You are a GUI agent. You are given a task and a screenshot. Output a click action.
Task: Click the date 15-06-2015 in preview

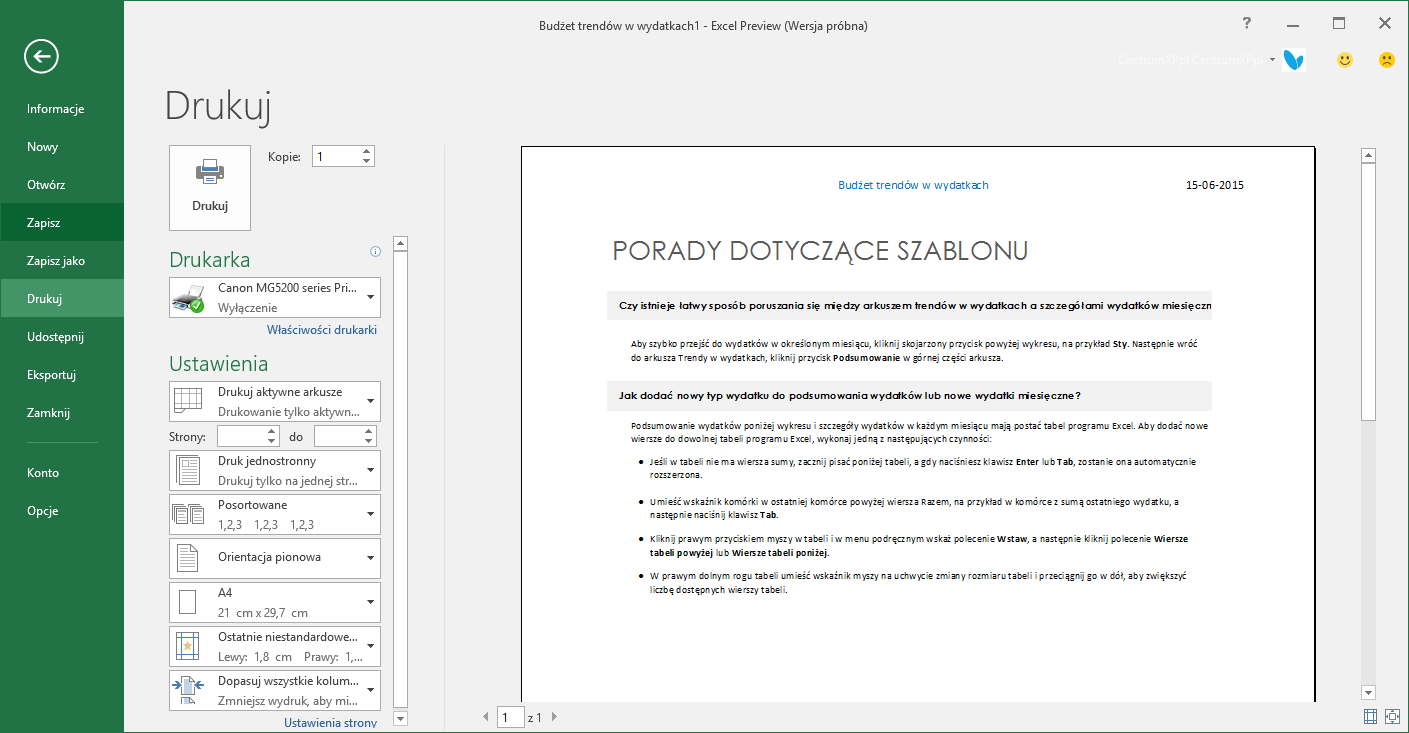[1215, 185]
